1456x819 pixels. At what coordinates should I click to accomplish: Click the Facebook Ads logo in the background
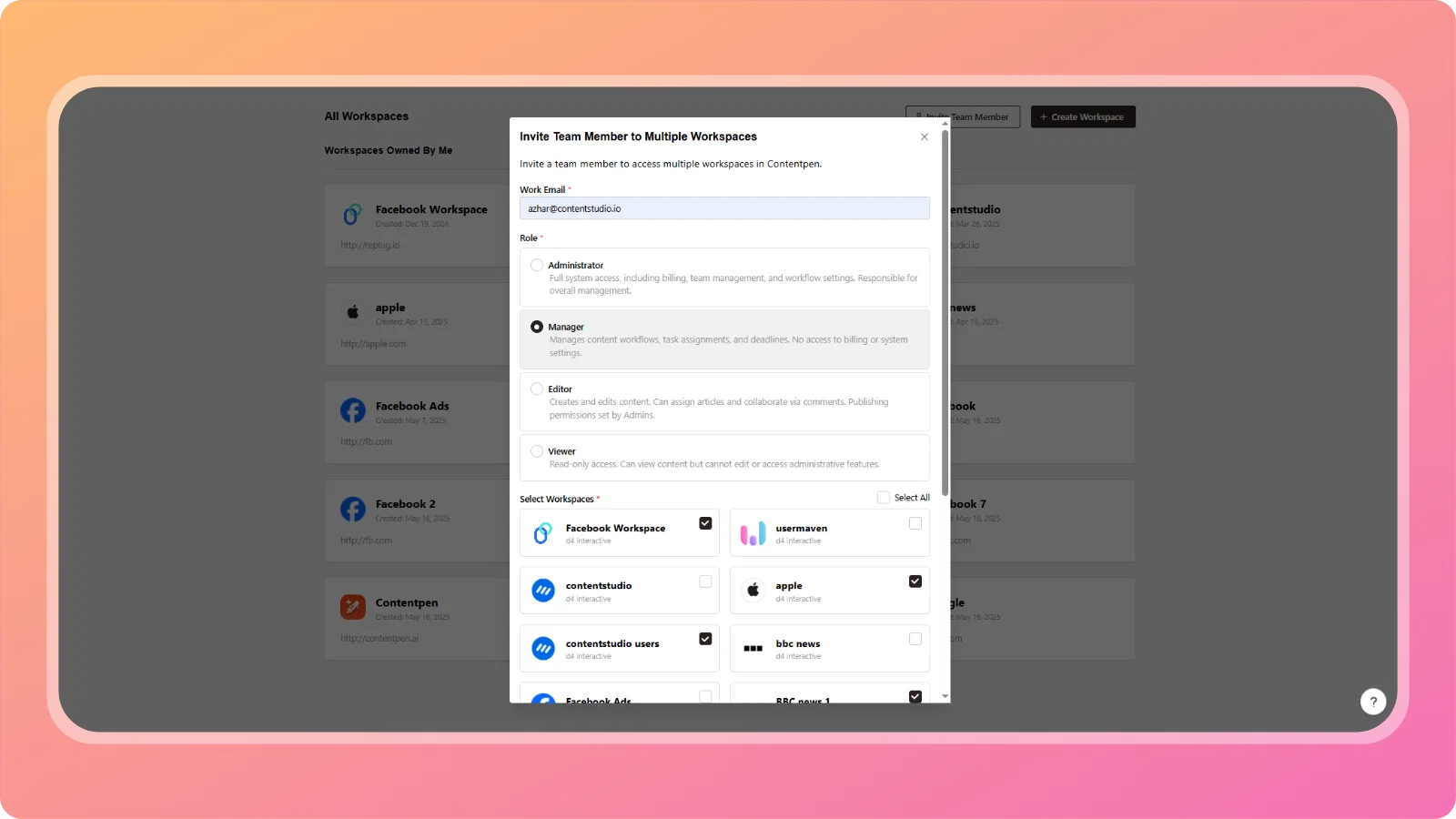point(353,410)
